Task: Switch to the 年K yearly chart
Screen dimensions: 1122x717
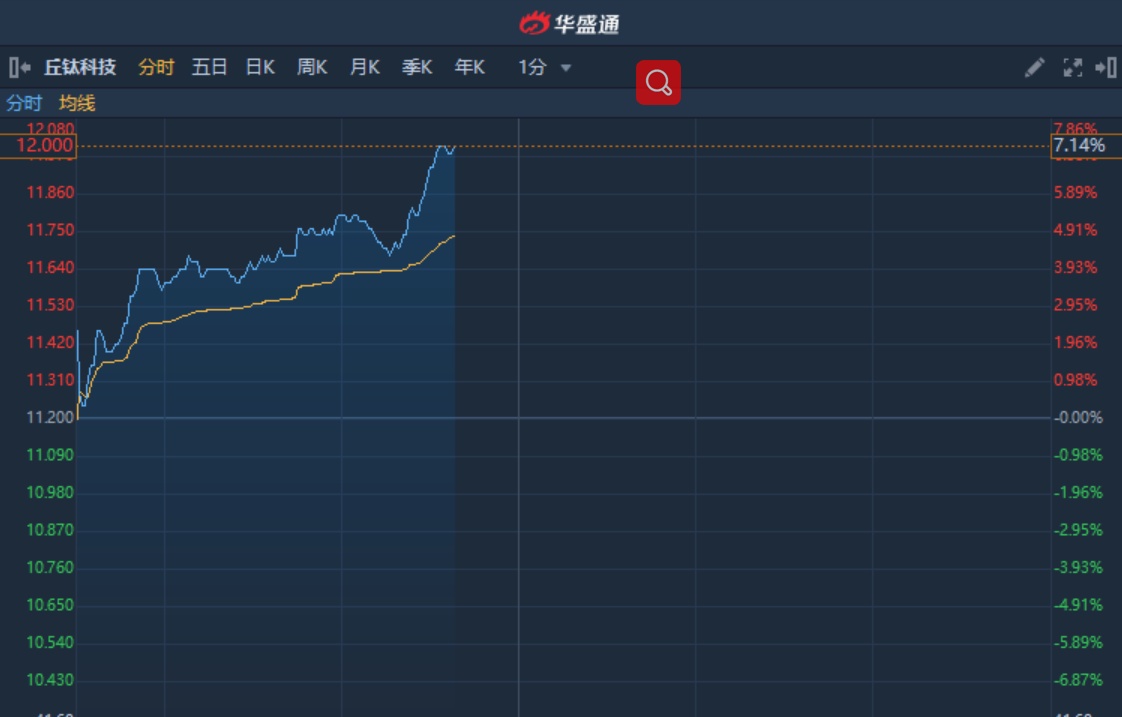Action: click(x=469, y=68)
